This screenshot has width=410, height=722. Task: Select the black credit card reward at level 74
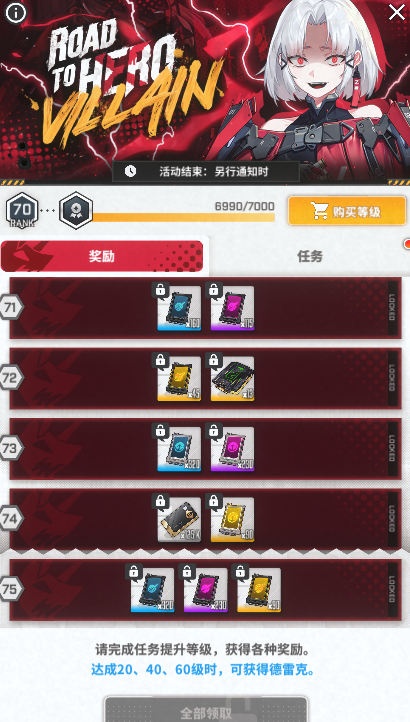point(179,519)
